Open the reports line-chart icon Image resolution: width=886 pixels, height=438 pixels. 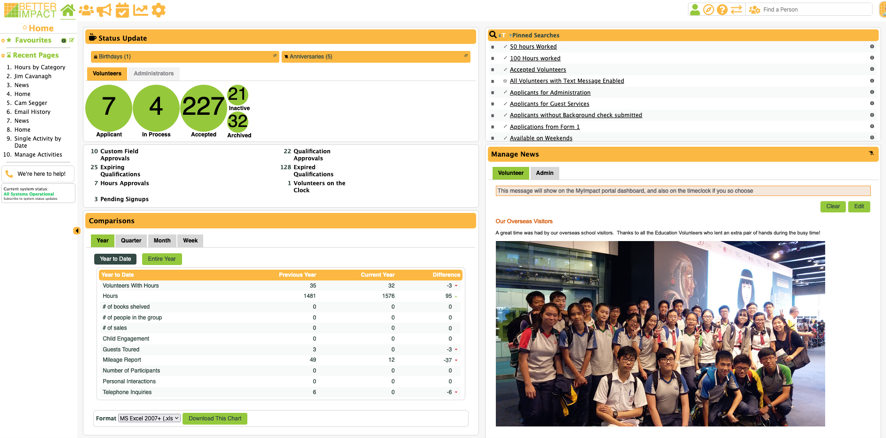[x=140, y=10]
